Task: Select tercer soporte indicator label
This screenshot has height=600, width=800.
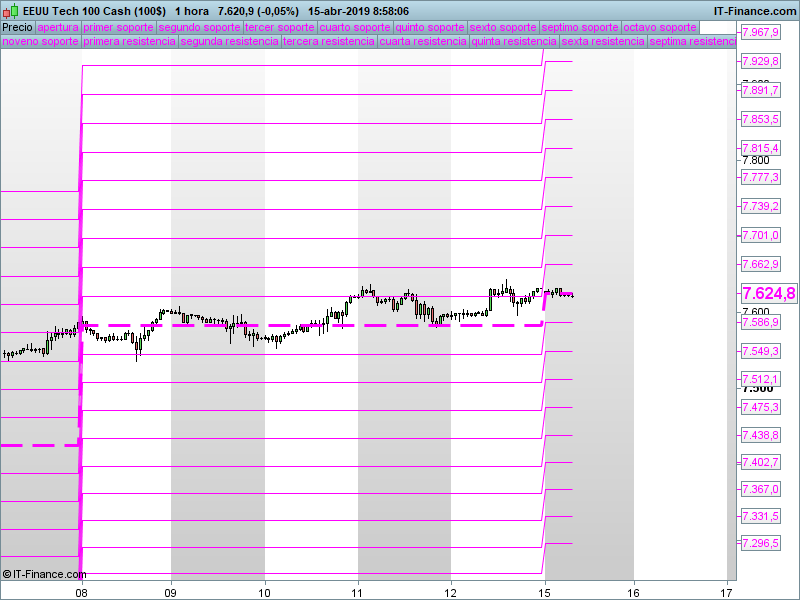Action: 280,28
